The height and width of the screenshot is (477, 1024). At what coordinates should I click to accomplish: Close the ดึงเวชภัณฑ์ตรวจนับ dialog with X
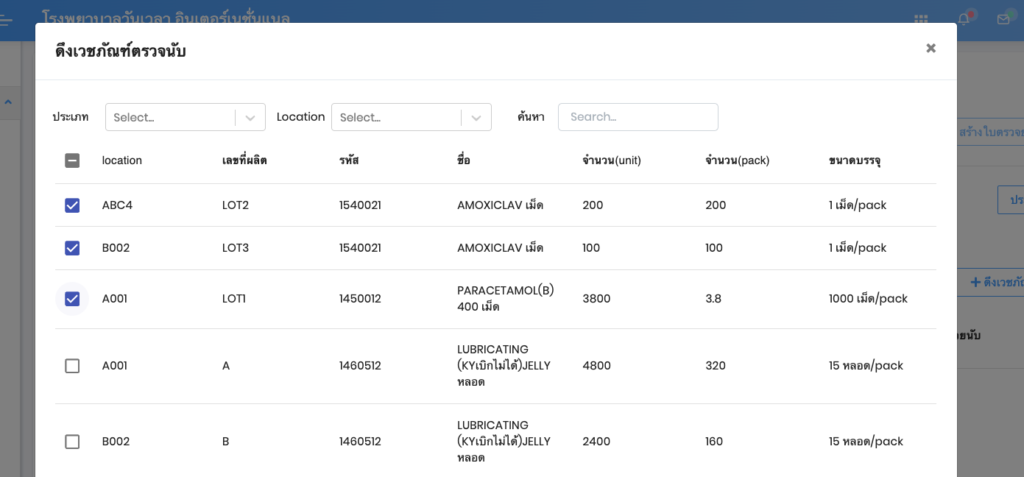(x=931, y=48)
